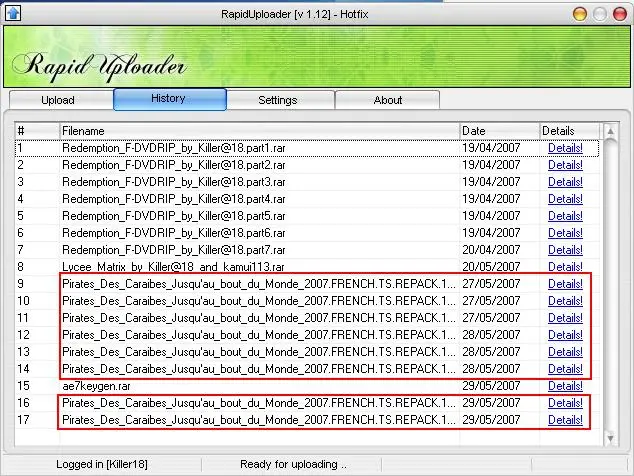The image size is (634, 476).
Task: Click the 20/04/2007 date in row 7
Action: coord(491,250)
